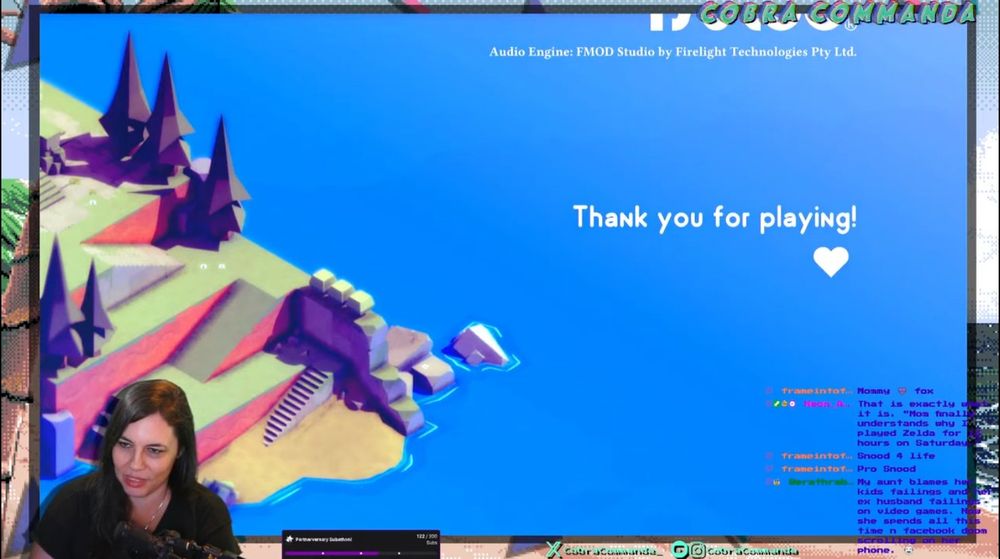Click the pink chat username with badges
Screen dimensions: 1000x559
pyautogui.click(x=827, y=403)
